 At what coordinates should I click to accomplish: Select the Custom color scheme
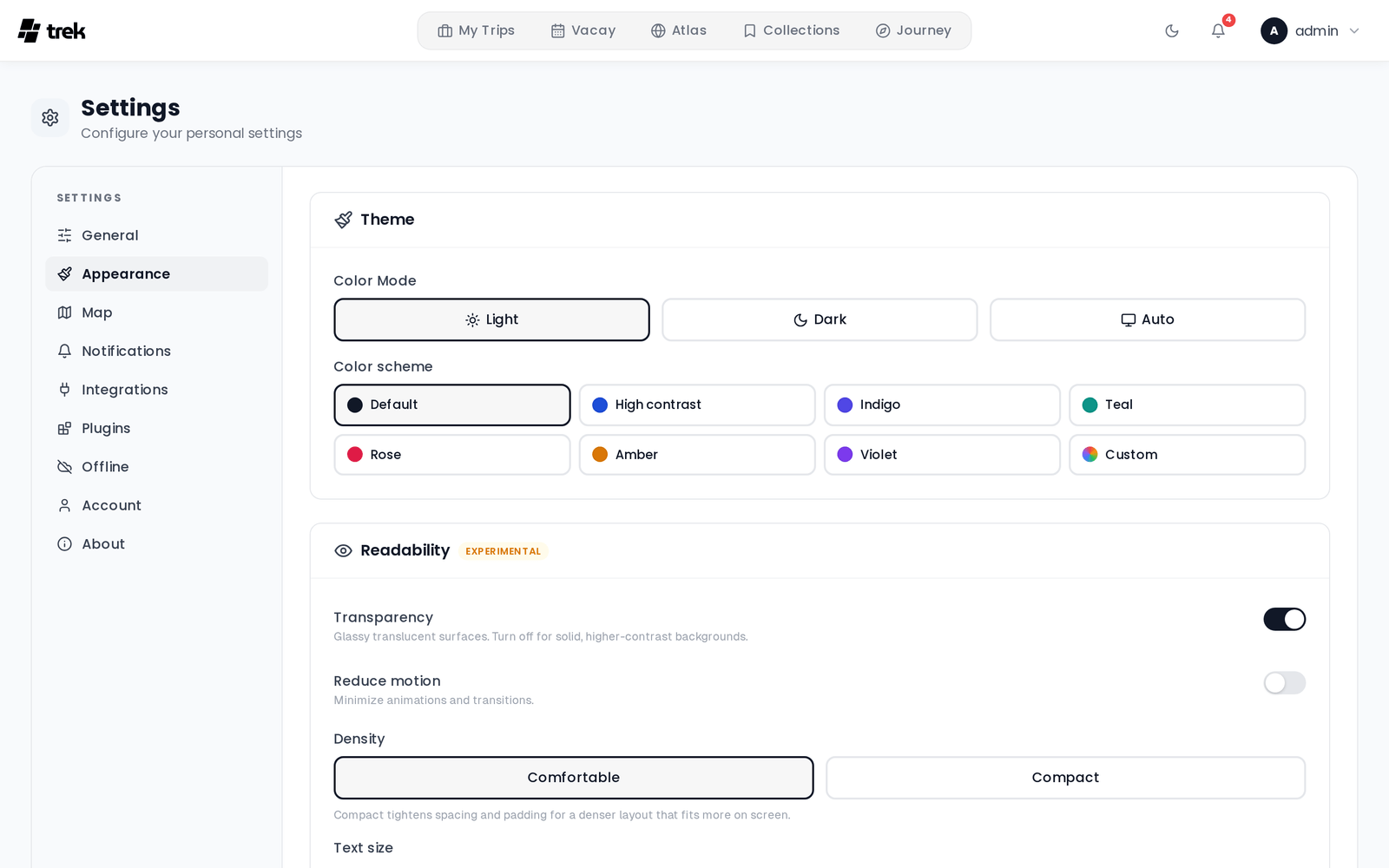1187,455
